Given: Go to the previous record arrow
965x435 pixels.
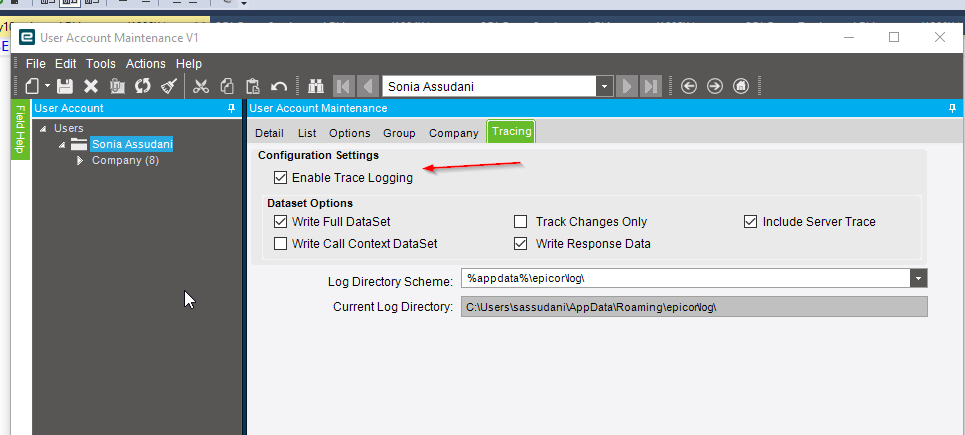Looking at the screenshot, I should [x=367, y=86].
